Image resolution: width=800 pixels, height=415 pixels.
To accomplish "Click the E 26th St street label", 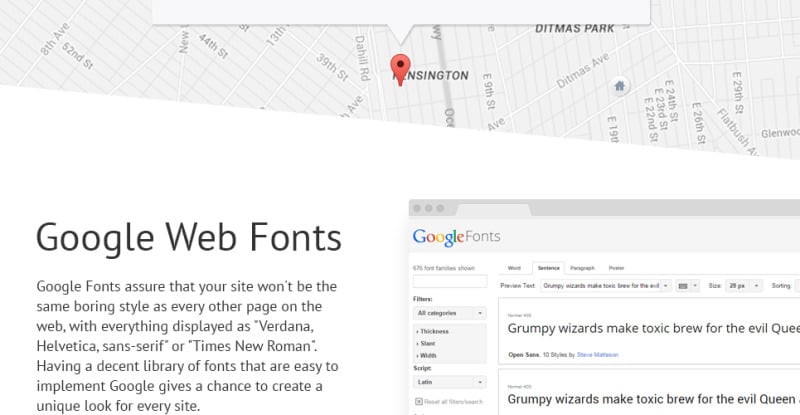I will point(697,123).
